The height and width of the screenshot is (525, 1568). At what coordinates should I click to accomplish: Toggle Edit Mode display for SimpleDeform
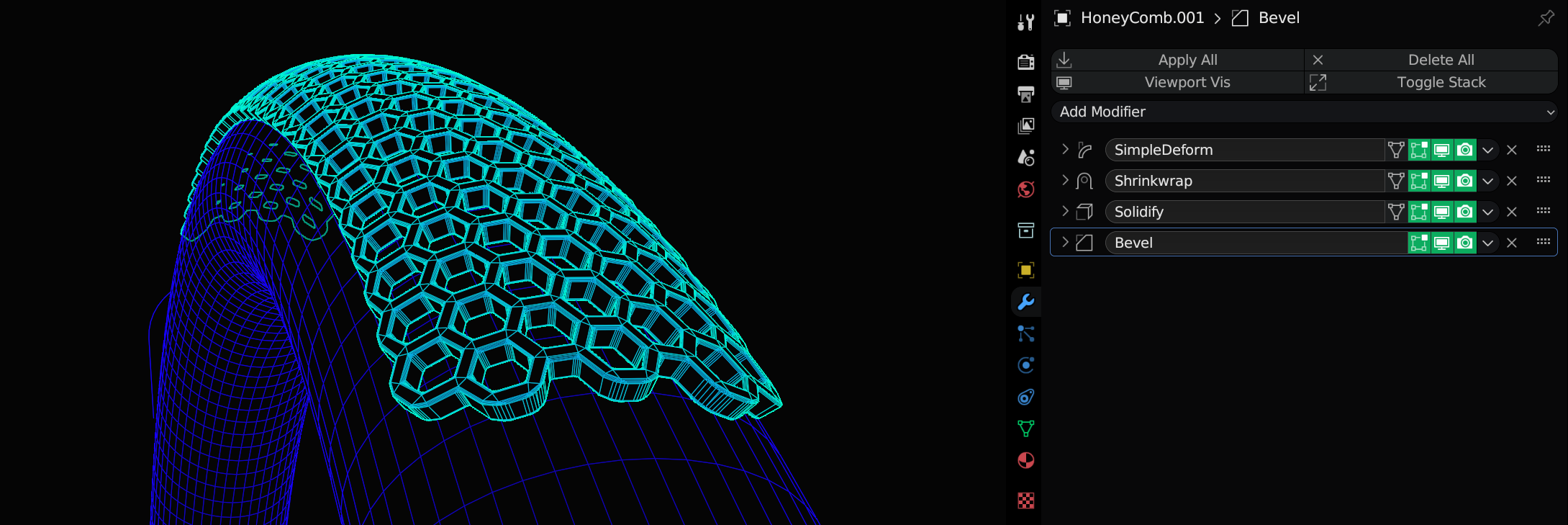(x=1419, y=150)
